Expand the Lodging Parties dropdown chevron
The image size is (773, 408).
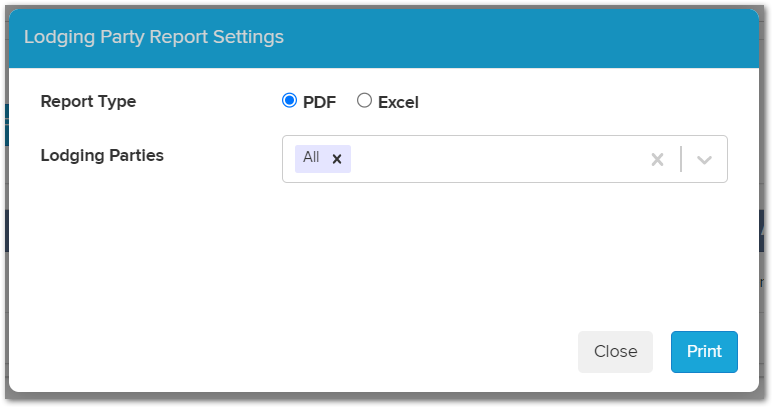tap(704, 160)
